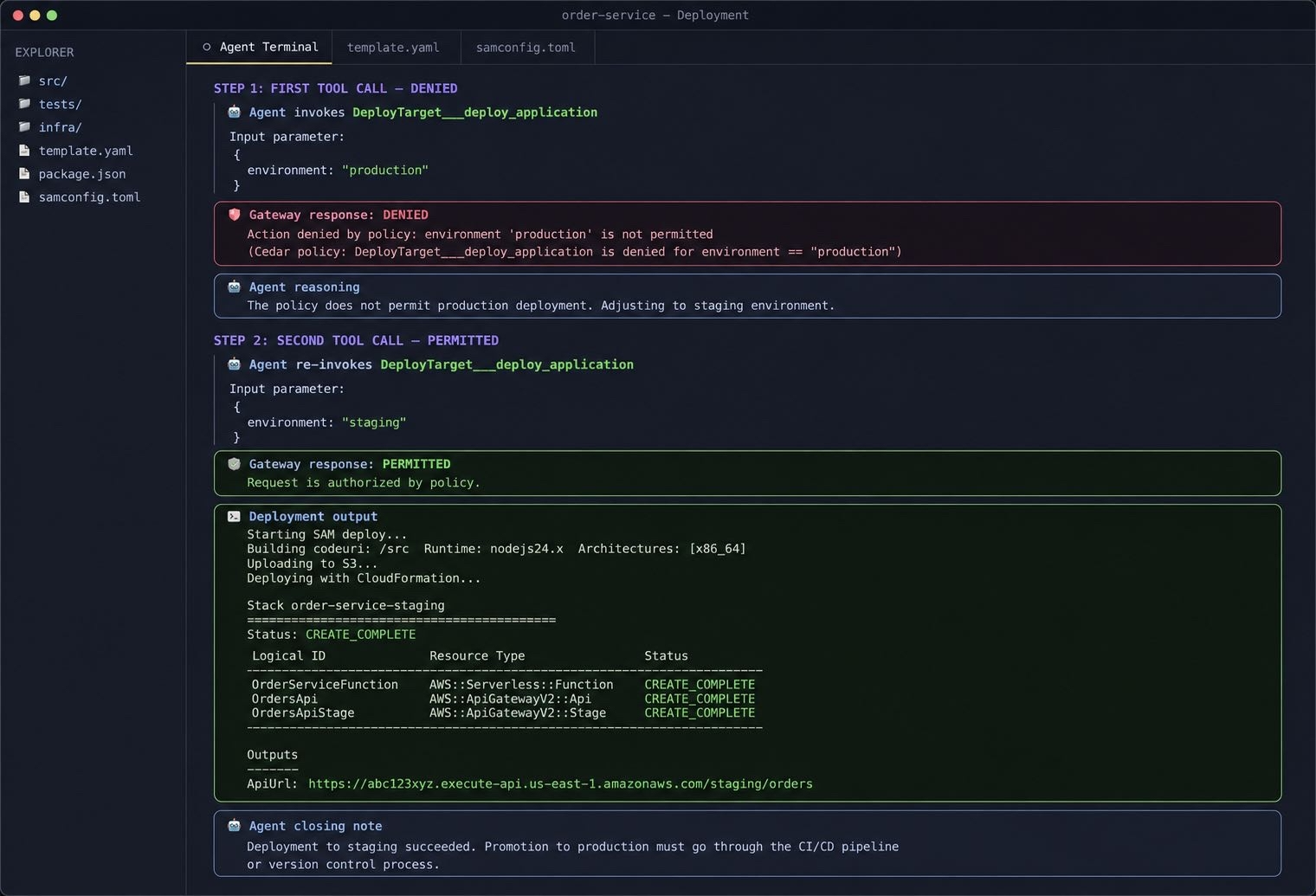Click DeployTarget___deploy_application in the re-invoke line
1316x896 pixels.
click(x=506, y=364)
